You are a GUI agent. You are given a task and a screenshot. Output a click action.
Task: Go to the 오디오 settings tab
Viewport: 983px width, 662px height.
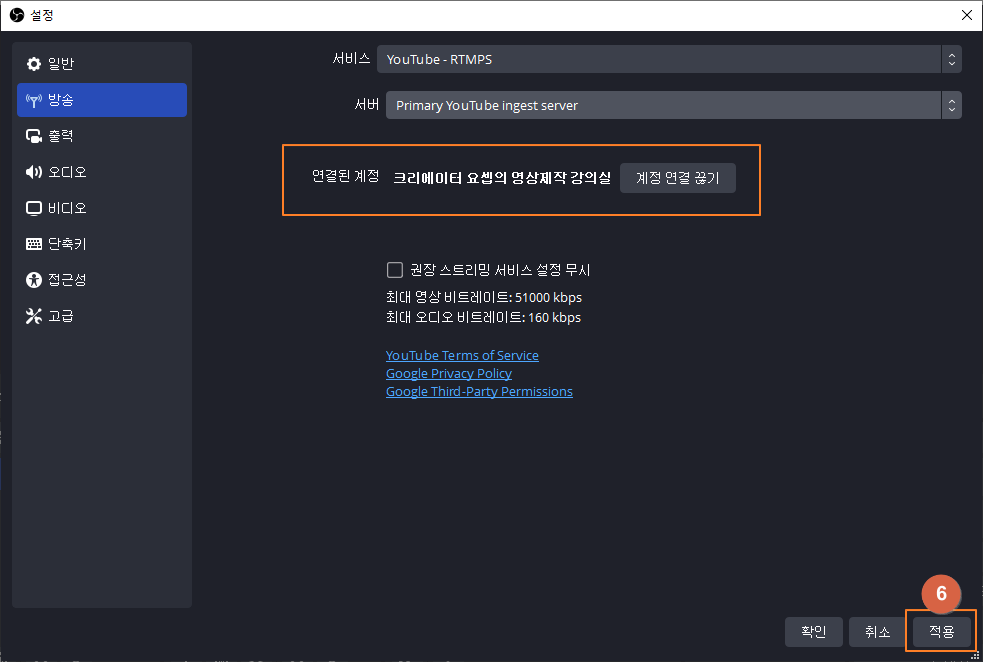click(102, 172)
